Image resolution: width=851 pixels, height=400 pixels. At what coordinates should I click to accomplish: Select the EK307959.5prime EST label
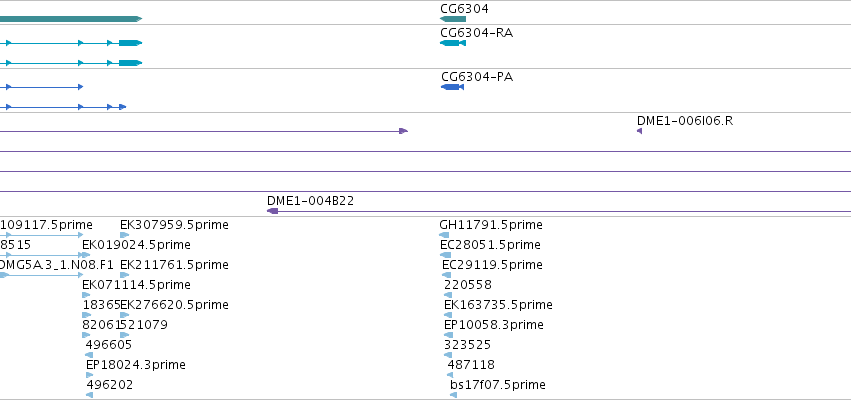click(174, 225)
